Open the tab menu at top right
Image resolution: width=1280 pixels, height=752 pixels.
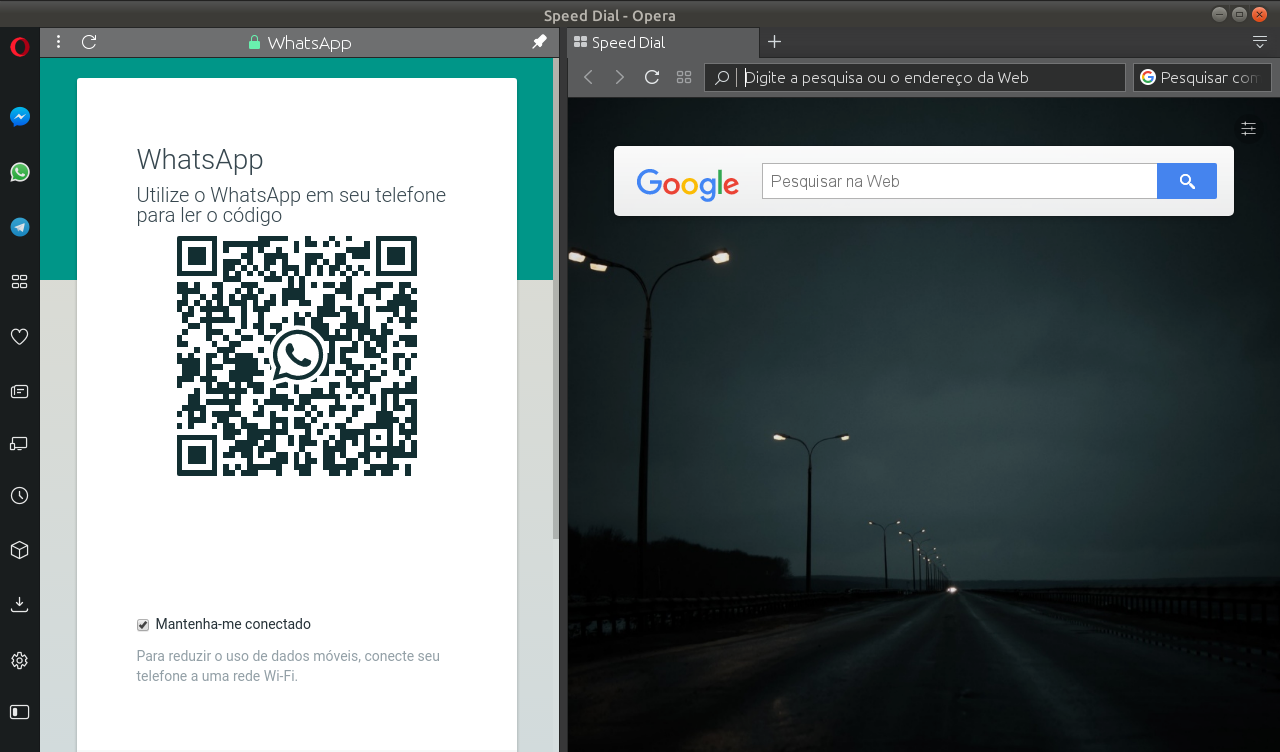[1260, 42]
